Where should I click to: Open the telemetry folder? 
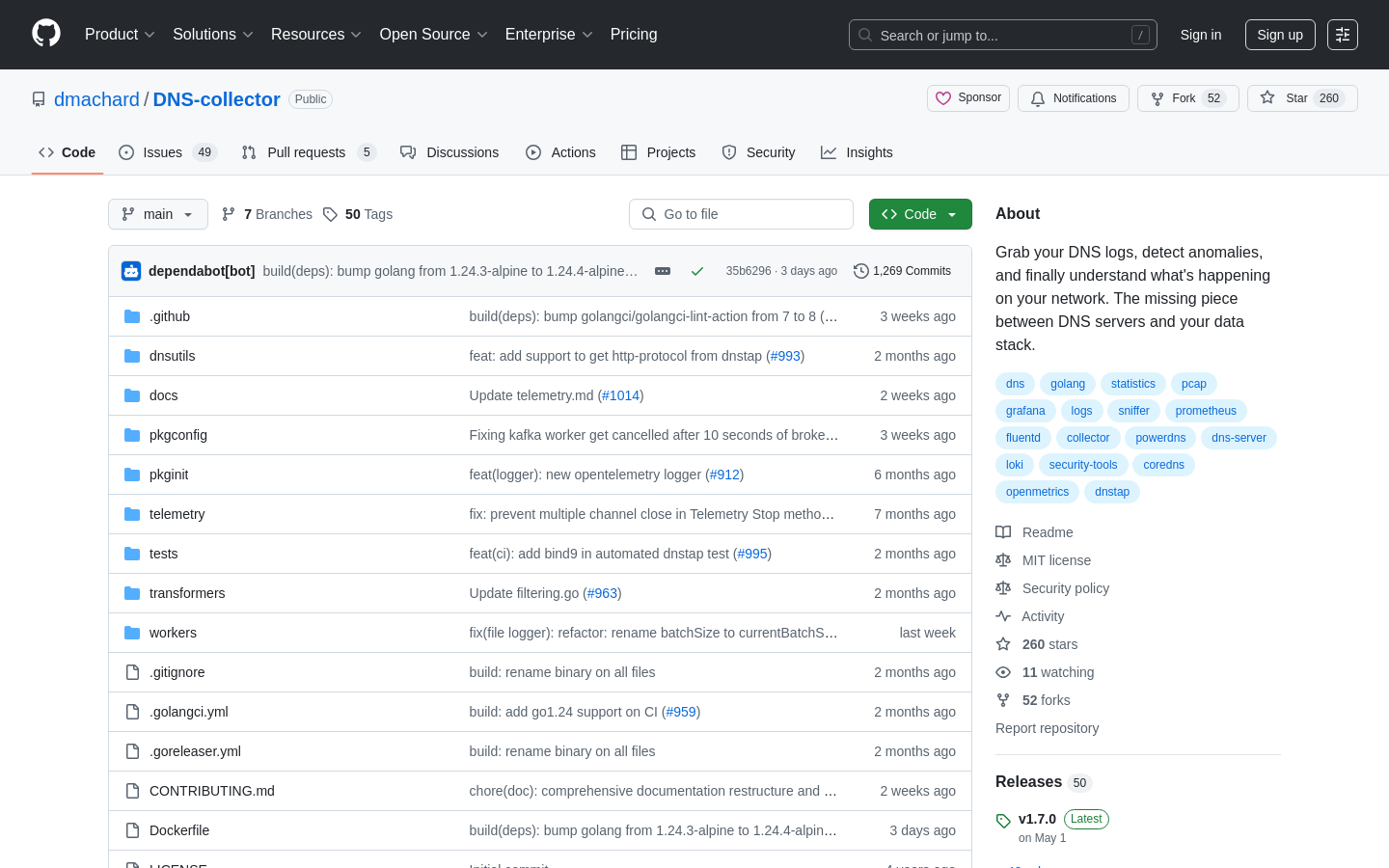[177, 514]
